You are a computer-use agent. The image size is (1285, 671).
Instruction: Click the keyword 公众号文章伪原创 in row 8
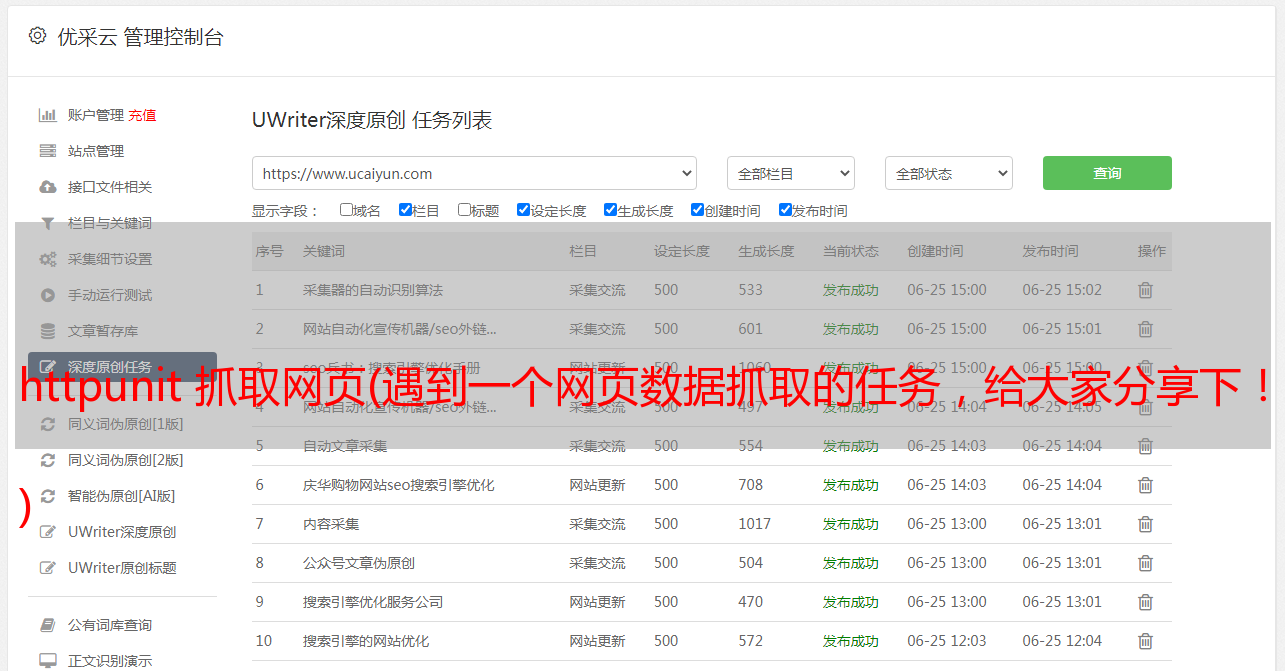359,563
